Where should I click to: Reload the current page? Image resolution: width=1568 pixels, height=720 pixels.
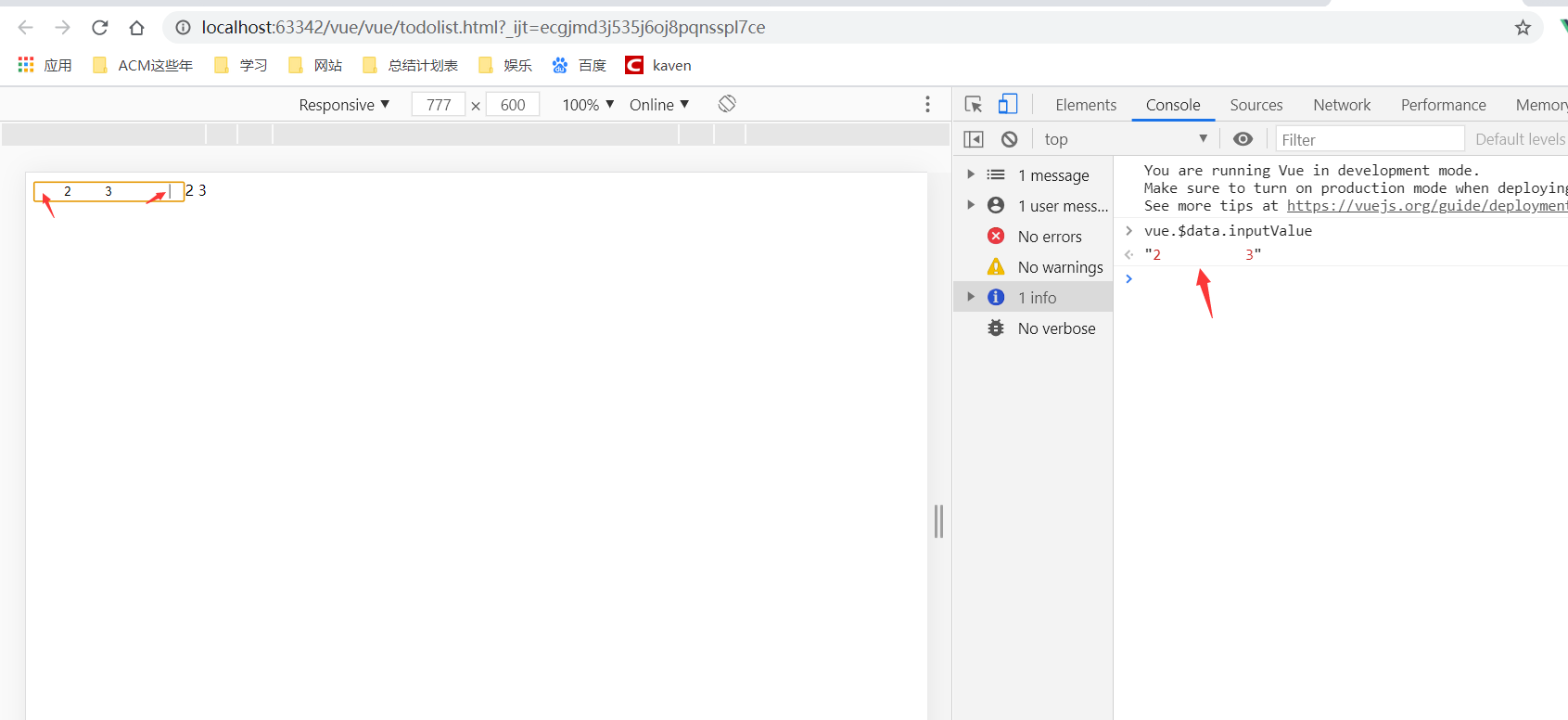pos(100,28)
